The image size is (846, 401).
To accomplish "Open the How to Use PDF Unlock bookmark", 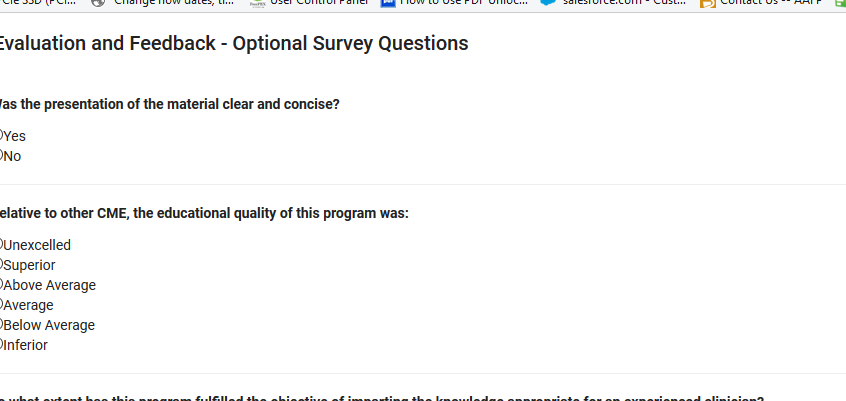I will [x=464, y=2].
